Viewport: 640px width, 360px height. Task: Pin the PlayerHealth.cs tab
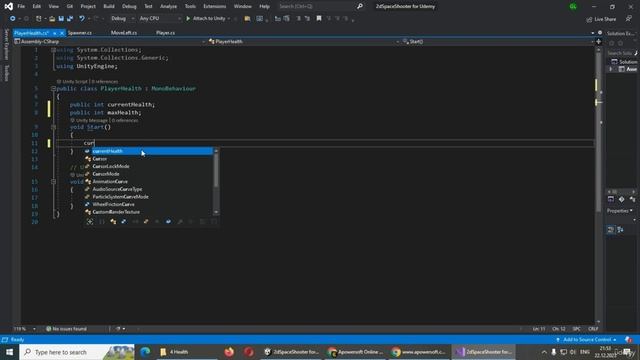54,33
